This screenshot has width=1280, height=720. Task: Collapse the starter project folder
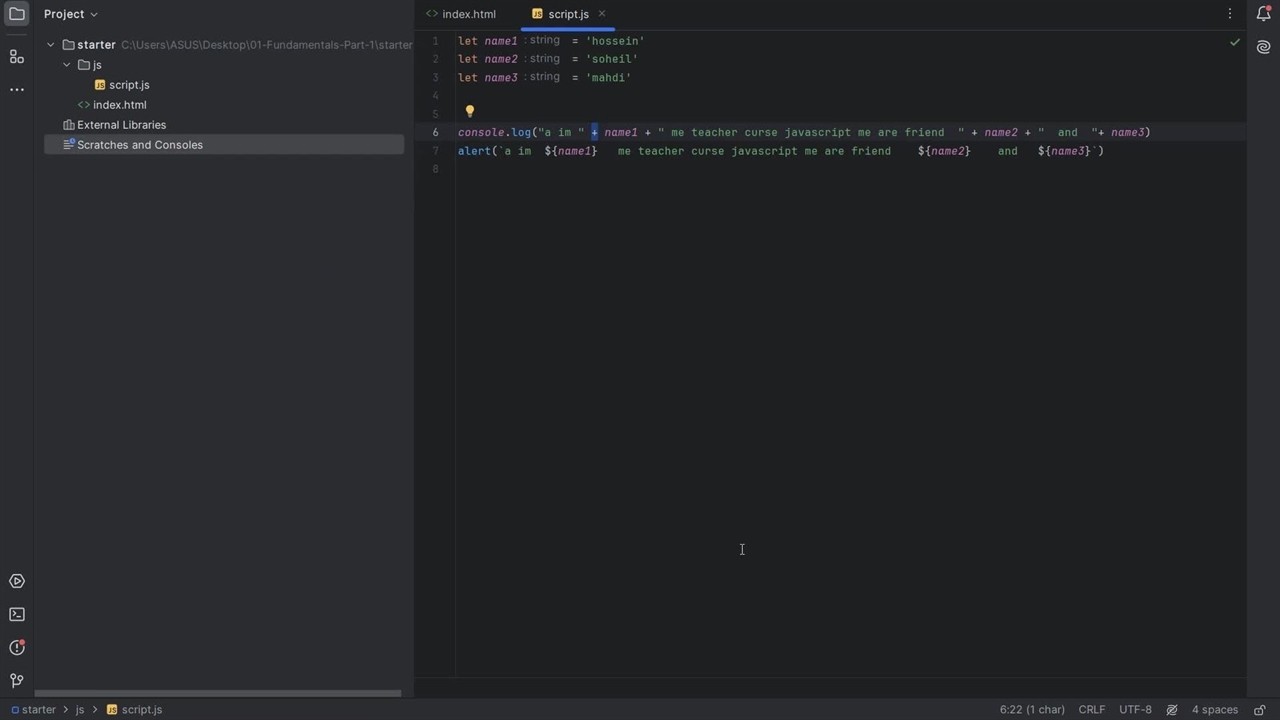[x=51, y=45]
